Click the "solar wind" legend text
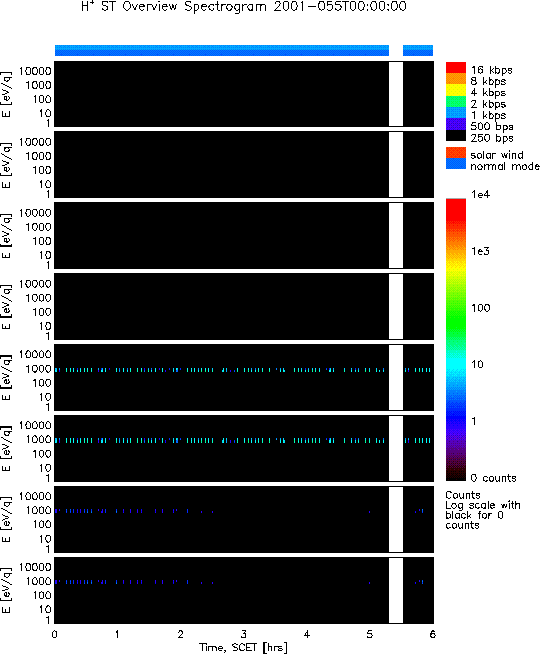This screenshot has width=540, height=654. coord(497,155)
